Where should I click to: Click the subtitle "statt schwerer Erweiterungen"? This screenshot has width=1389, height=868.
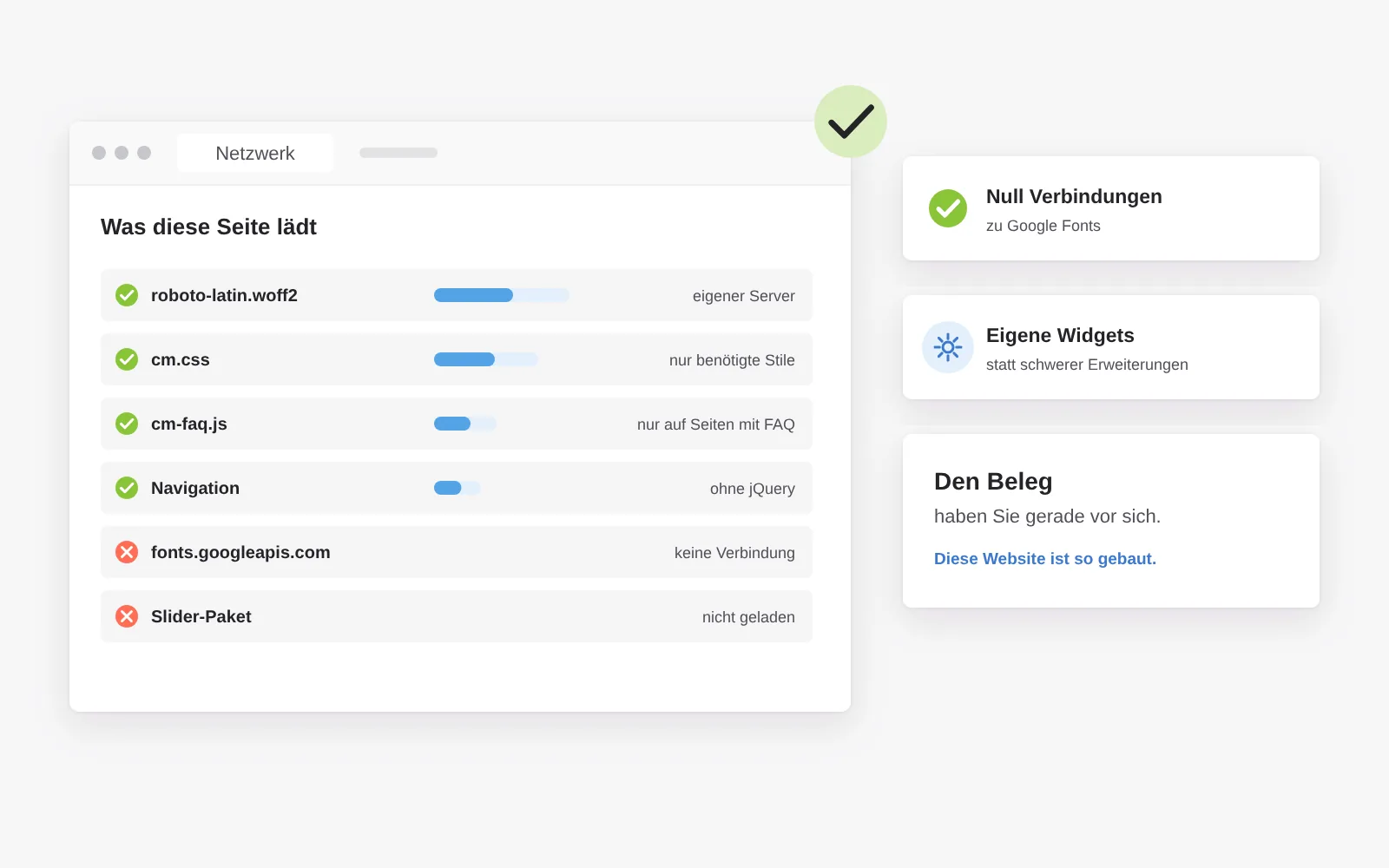(1087, 365)
